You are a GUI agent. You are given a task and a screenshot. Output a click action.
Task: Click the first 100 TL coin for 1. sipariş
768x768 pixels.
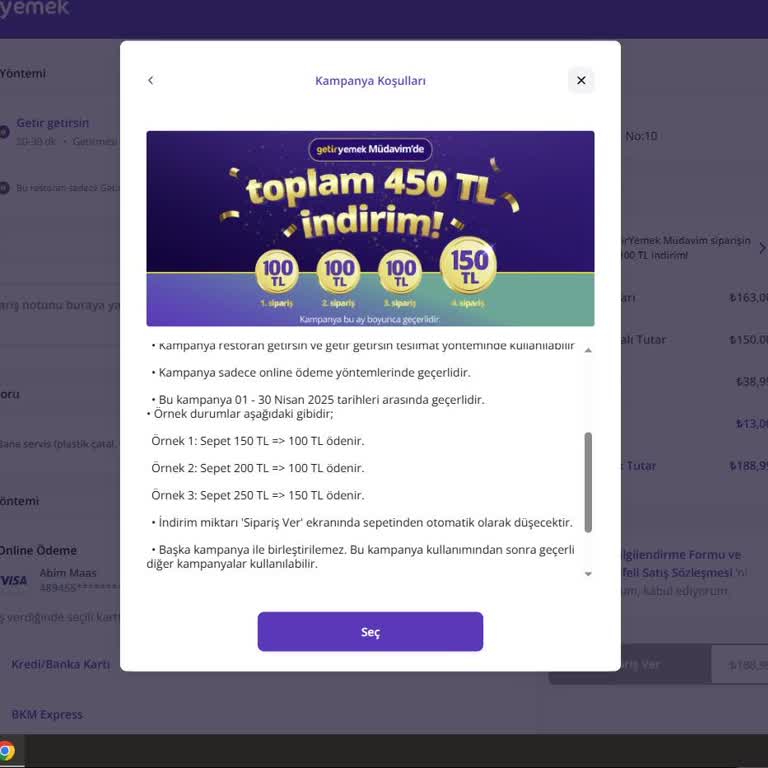[277, 272]
